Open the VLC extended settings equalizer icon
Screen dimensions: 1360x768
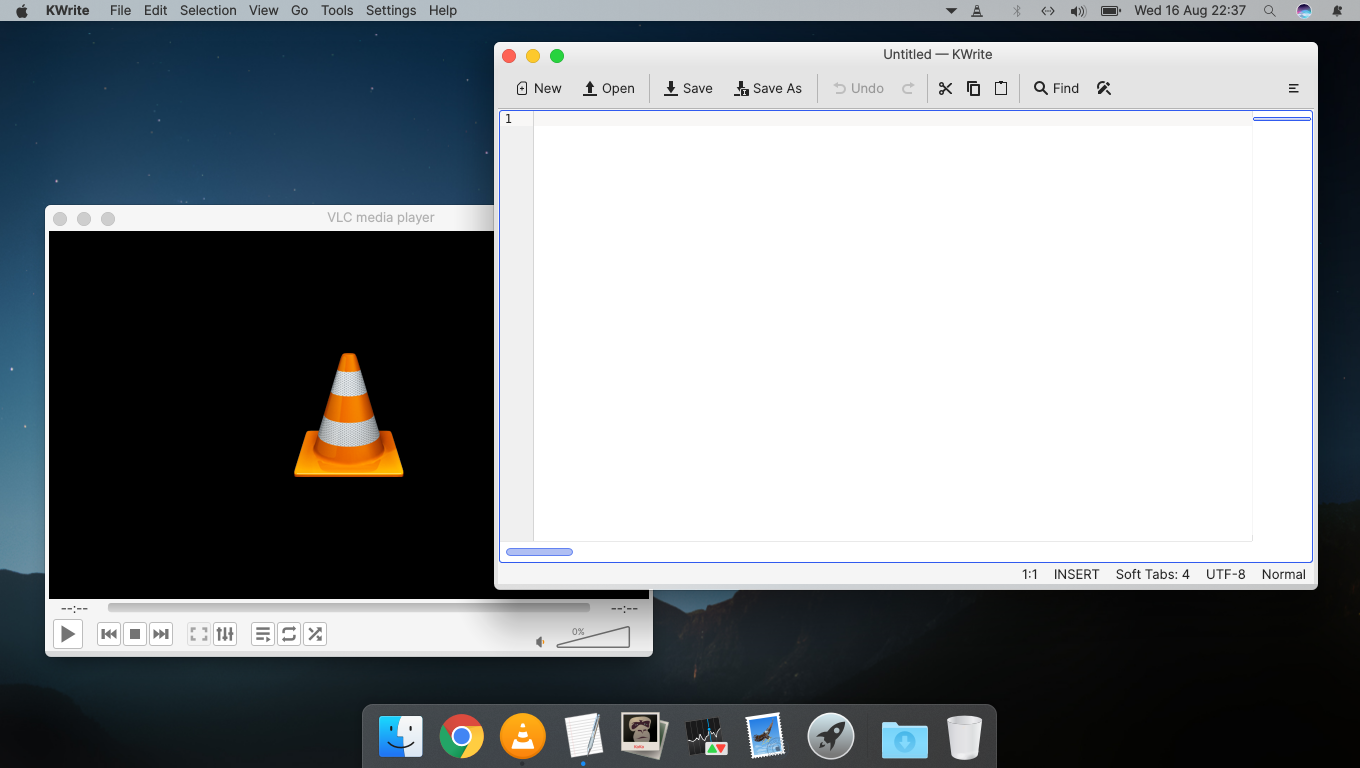click(225, 634)
